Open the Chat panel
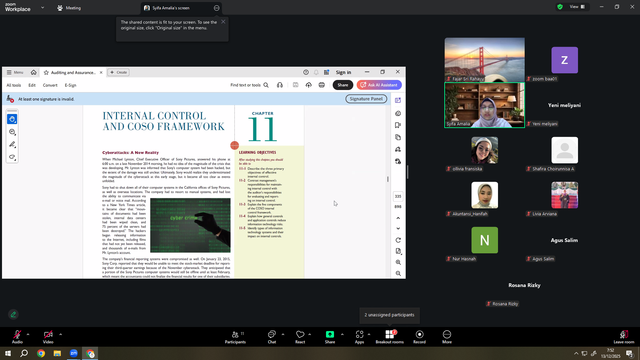Viewport: 640px width, 360px height. click(272, 337)
